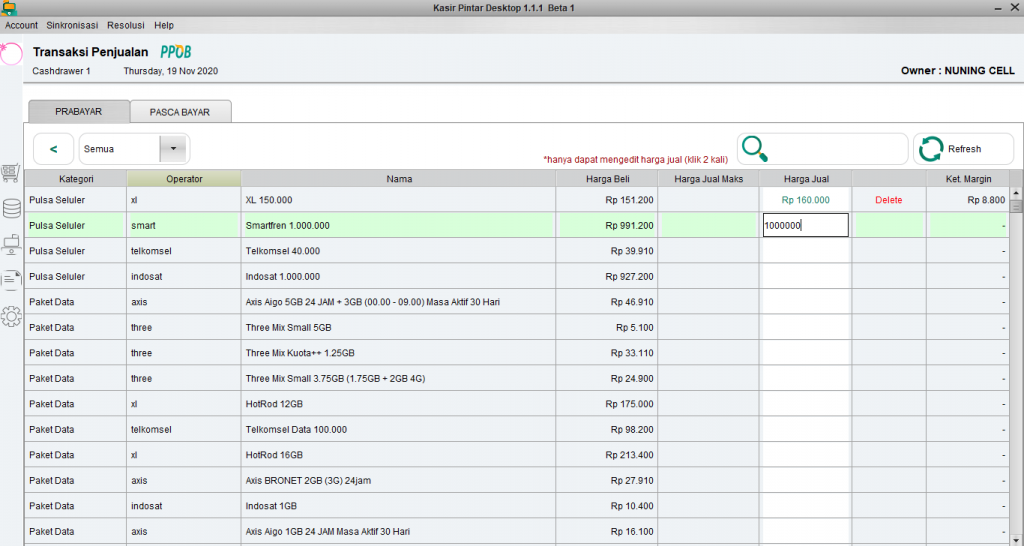Select the Axis Aigo 1GB 24 JAM row

517,531
